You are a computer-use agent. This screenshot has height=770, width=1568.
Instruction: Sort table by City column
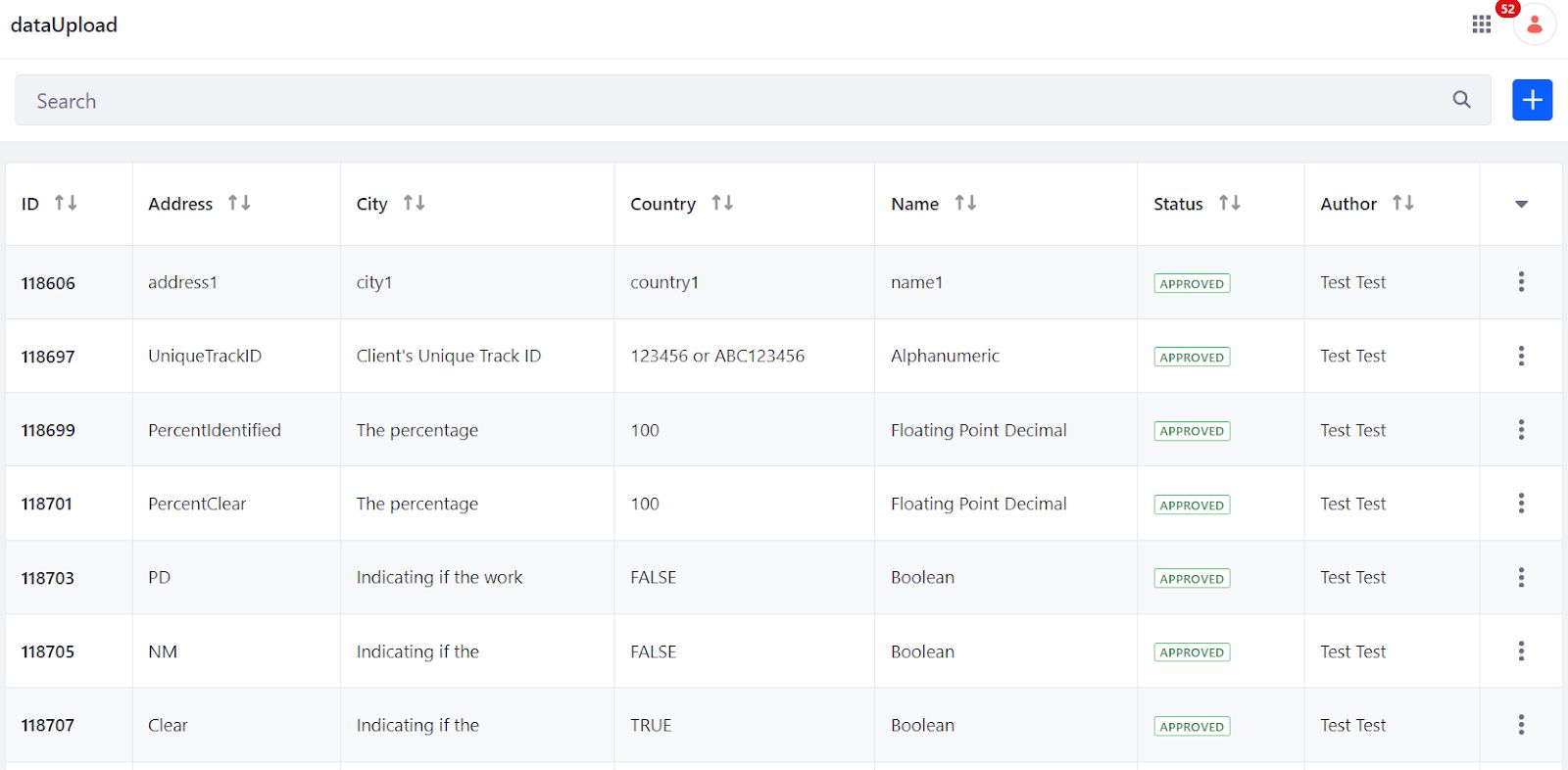point(414,203)
